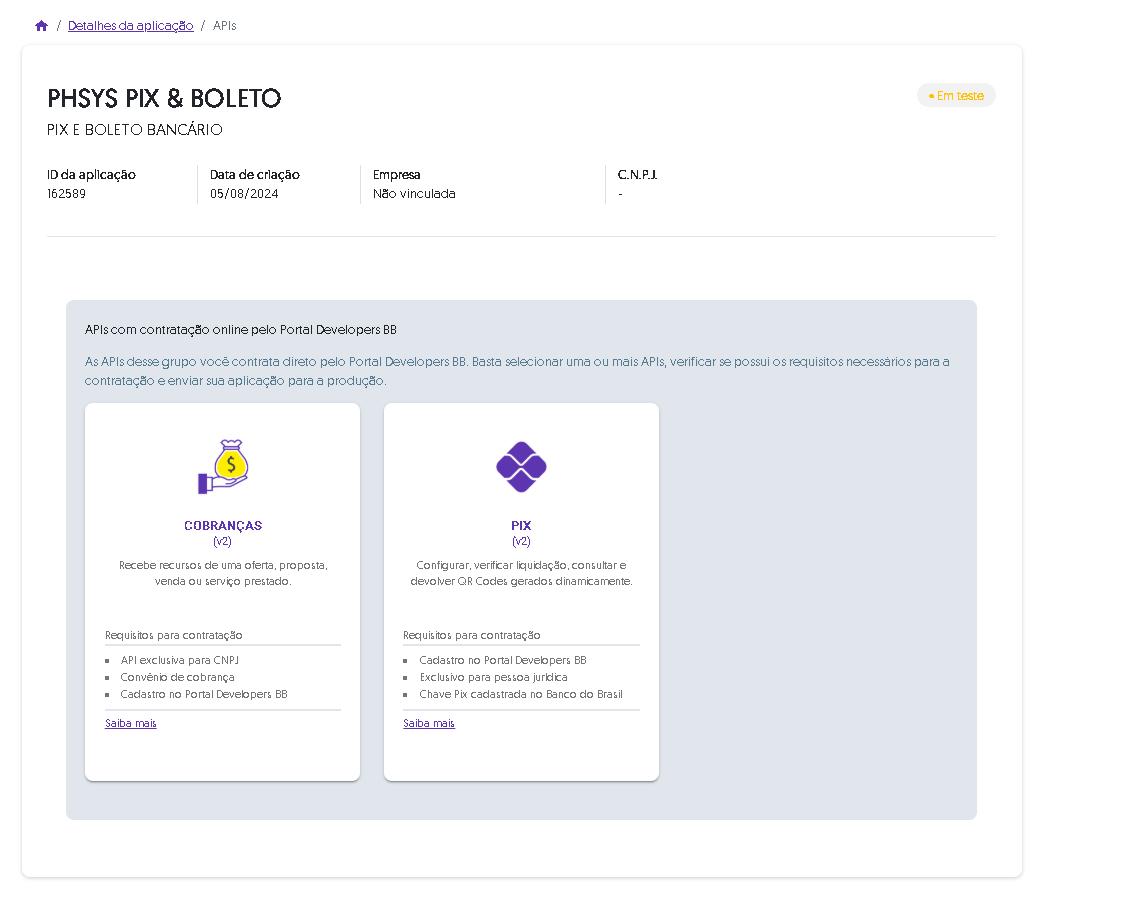Click the PIX E BOLETO BANCÁRIO subtitle
The width and height of the screenshot is (1138, 904).
[x=135, y=130]
